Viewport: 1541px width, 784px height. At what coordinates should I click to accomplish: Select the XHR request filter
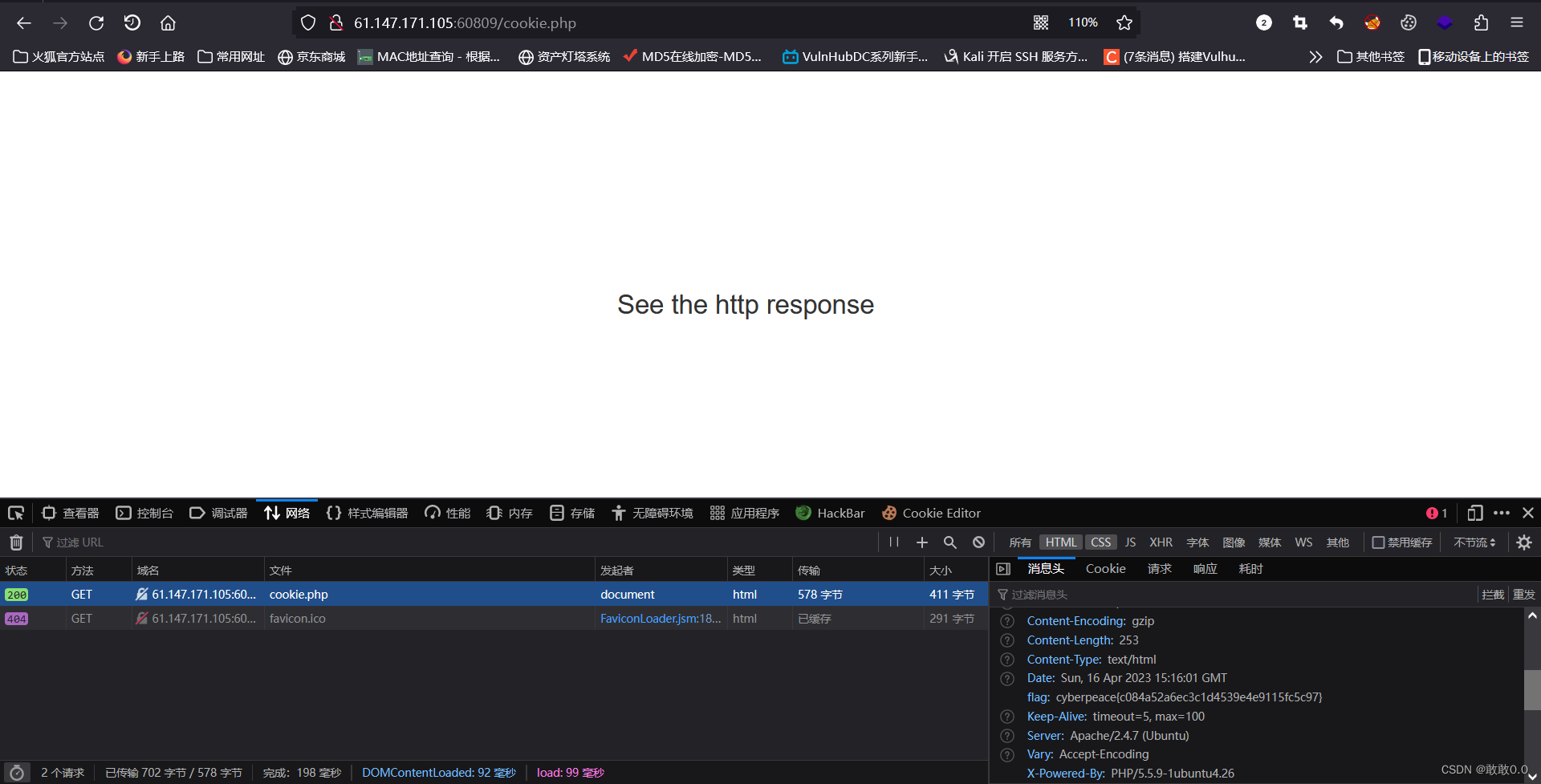1161,542
